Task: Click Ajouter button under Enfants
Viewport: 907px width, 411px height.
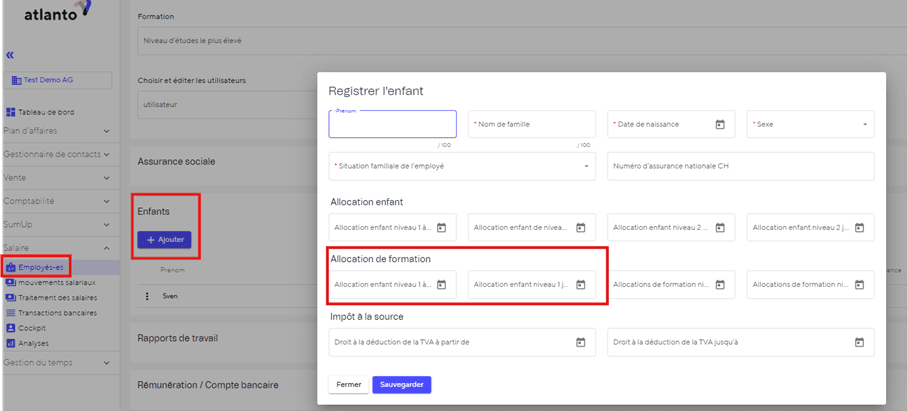Action: click(x=164, y=240)
